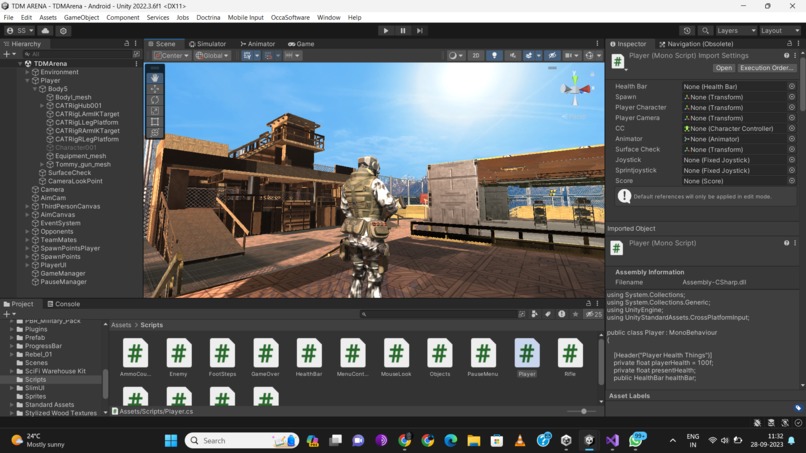Switch to the Console tab
This screenshot has height=453, width=806.
pos(64,304)
